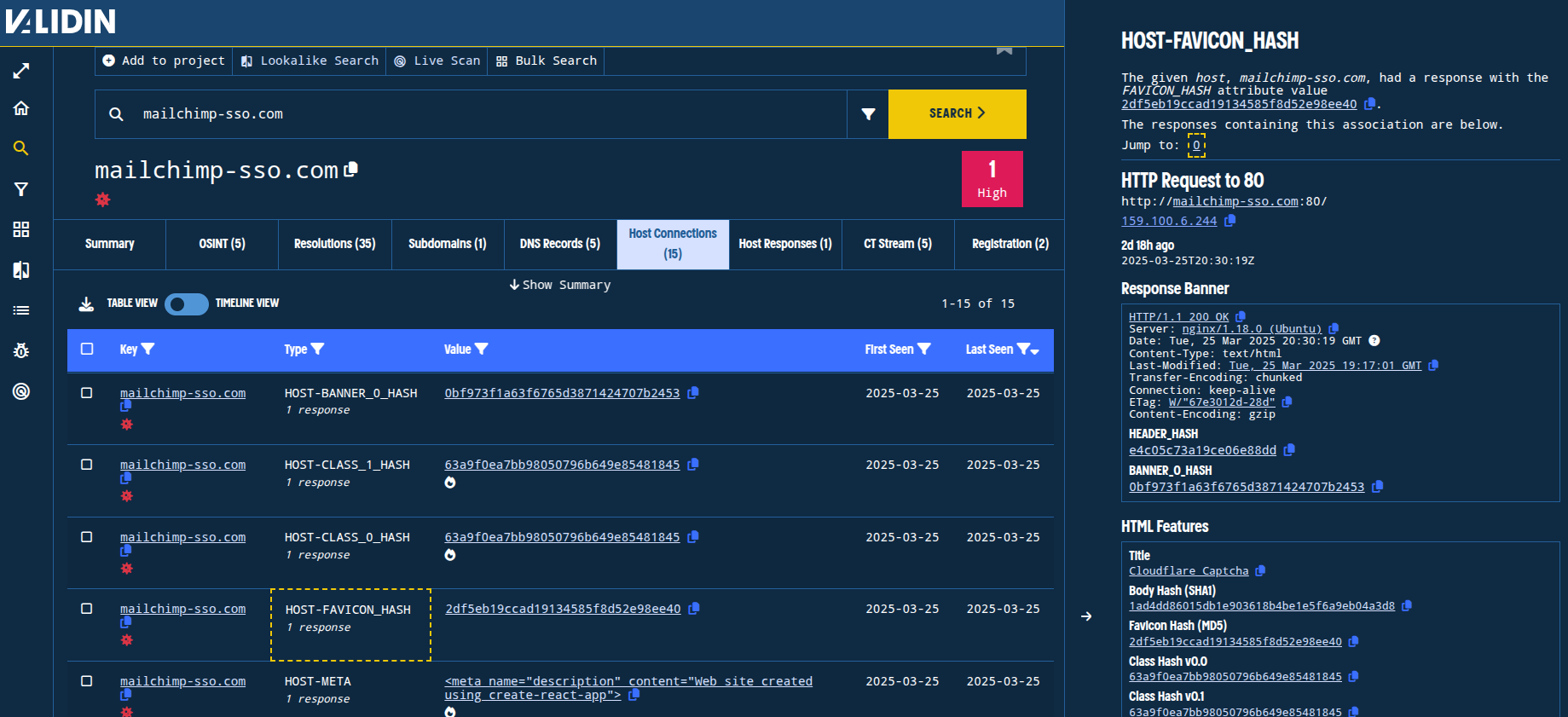Screen dimensions: 1568x717
Task: Click the pivot icon under HOST-CLASS_0_HASH value
Action: (x=450, y=555)
